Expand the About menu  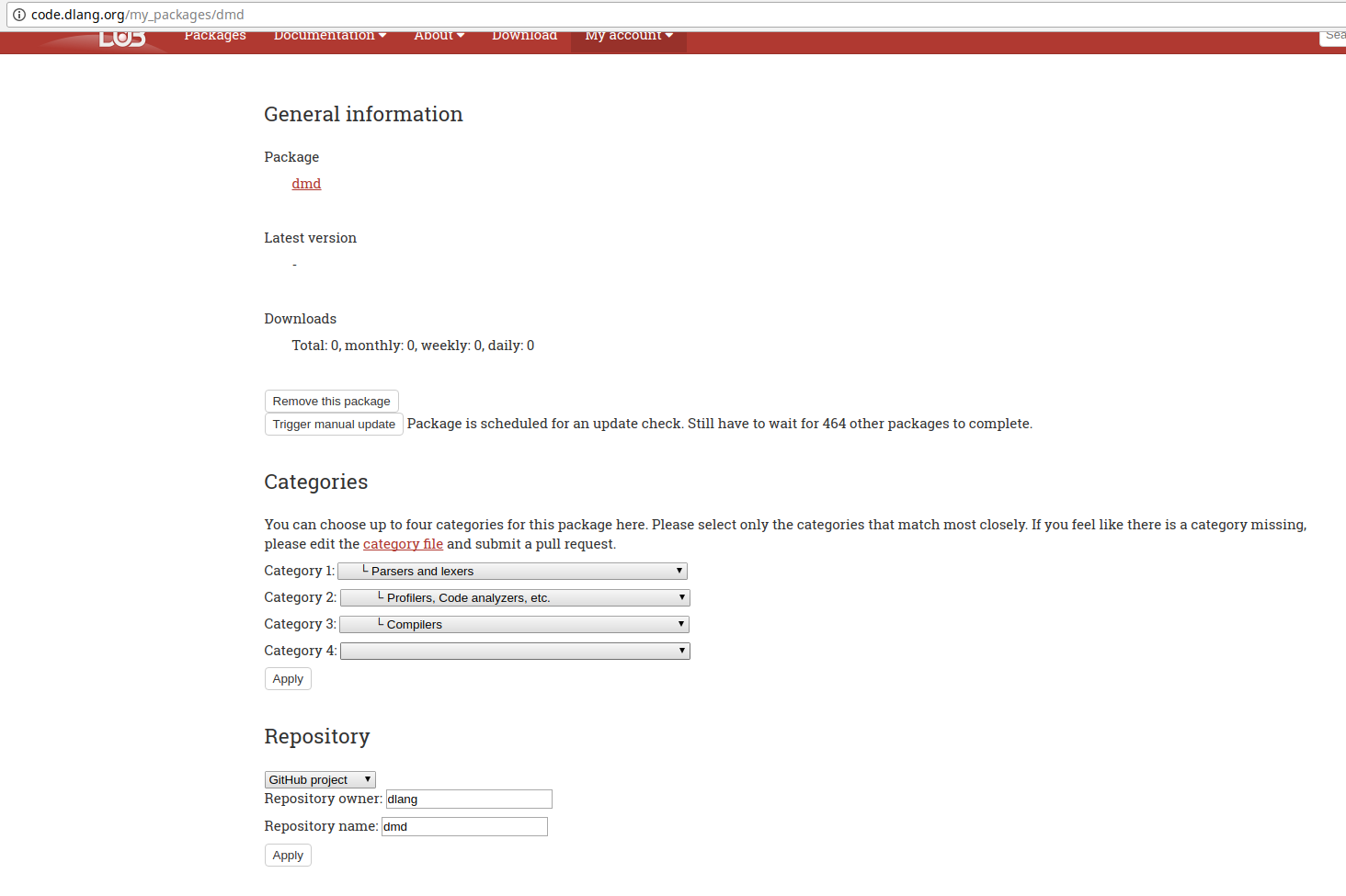(x=439, y=37)
